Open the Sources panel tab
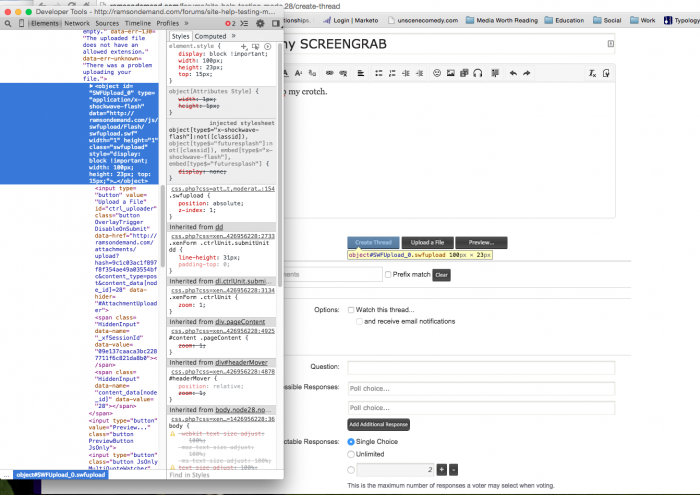The width and height of the screenshot is (700, 495). point(107,23)
